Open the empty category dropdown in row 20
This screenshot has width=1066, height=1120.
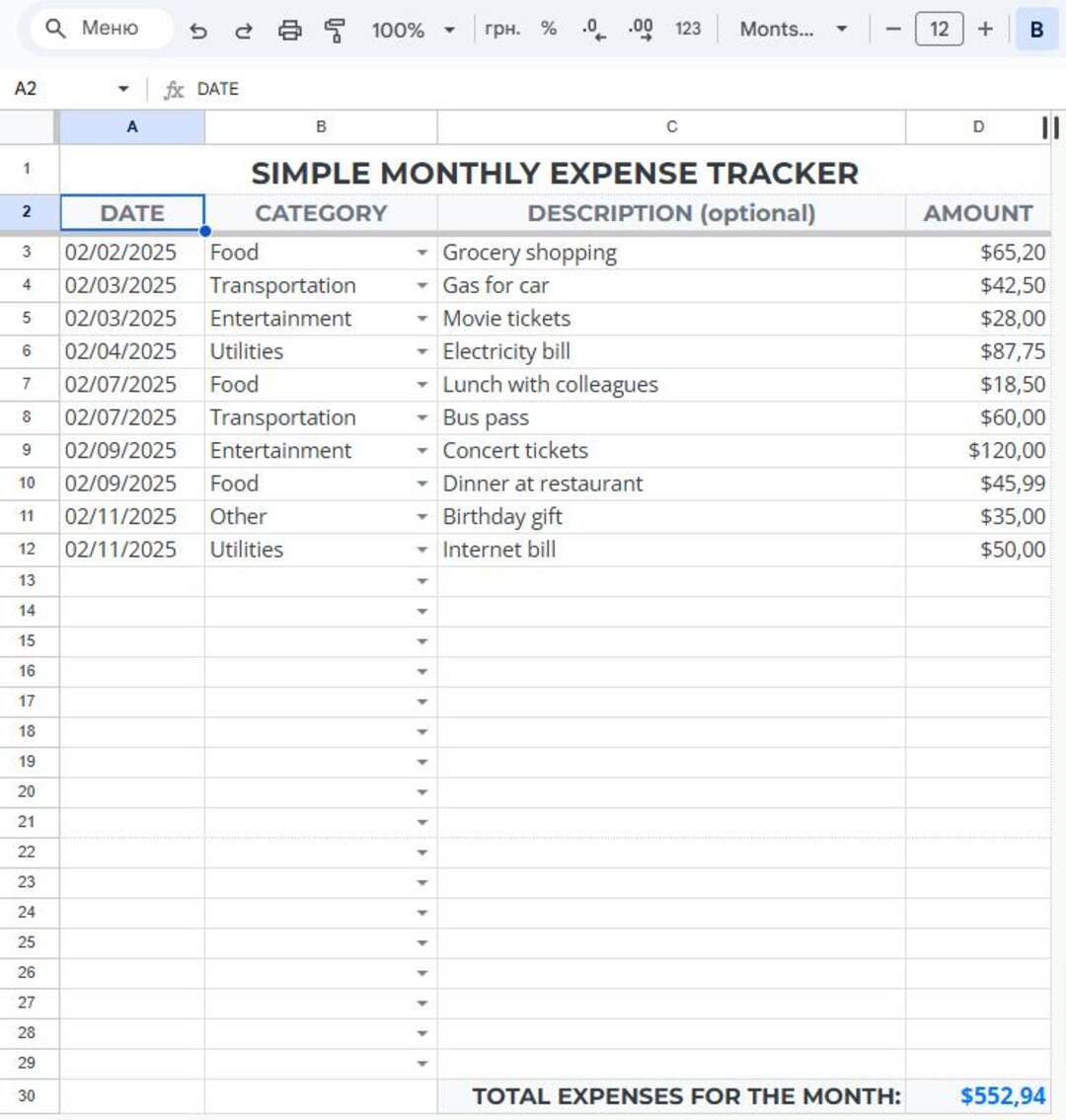(422, 792)
